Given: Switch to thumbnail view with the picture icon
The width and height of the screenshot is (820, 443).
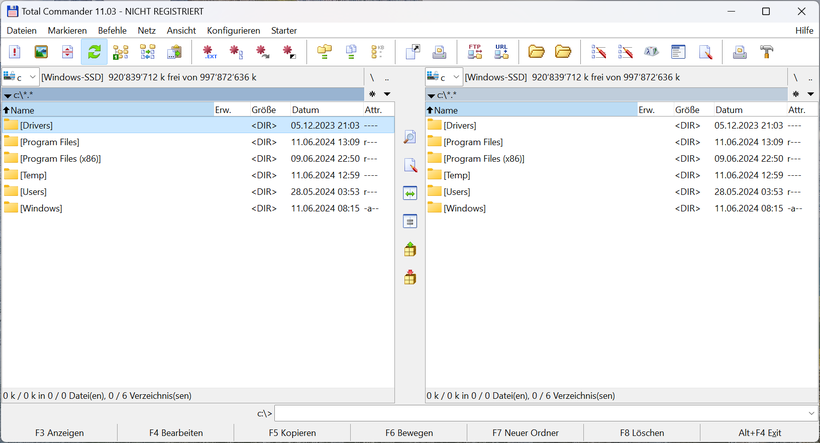Looking at the screenshot, I should pyautogui.click(x=41, y=52).
